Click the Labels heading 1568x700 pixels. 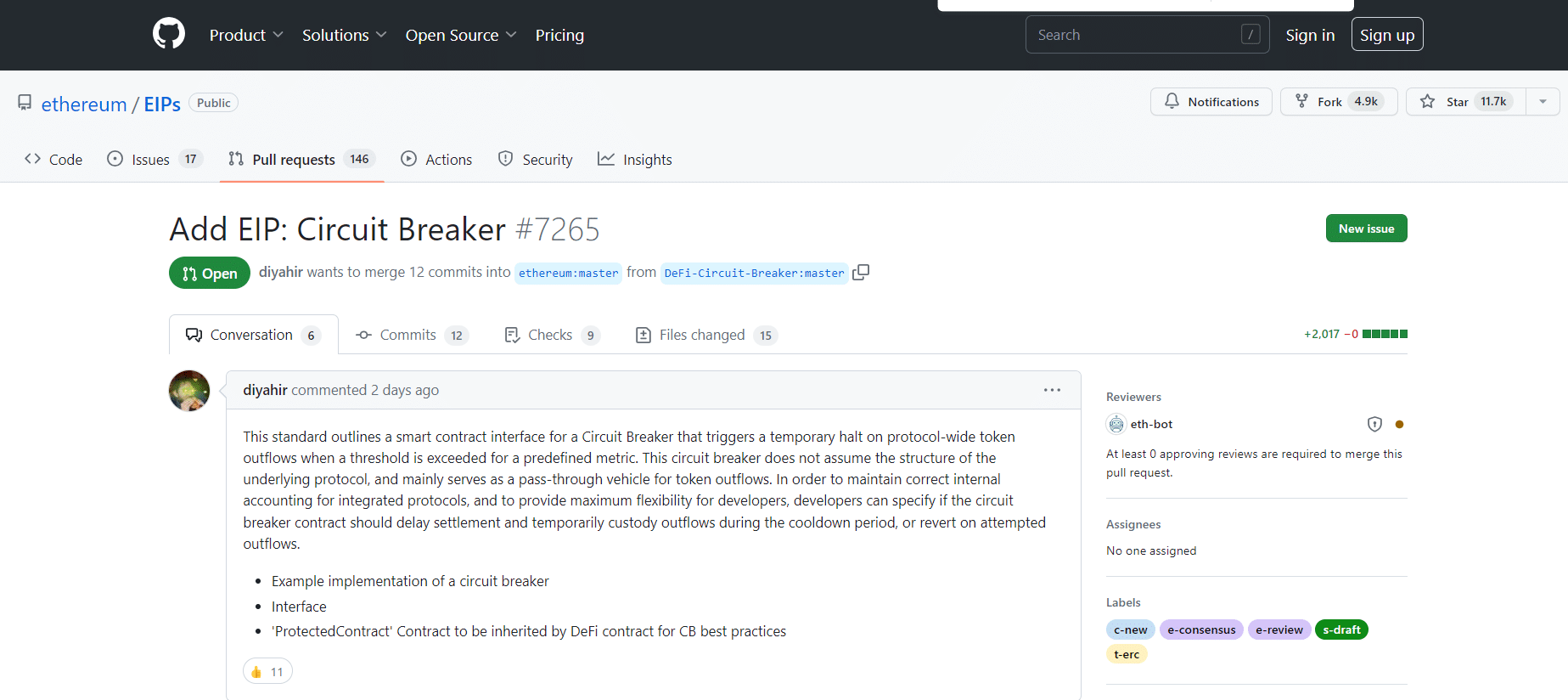click(1123, 602)
